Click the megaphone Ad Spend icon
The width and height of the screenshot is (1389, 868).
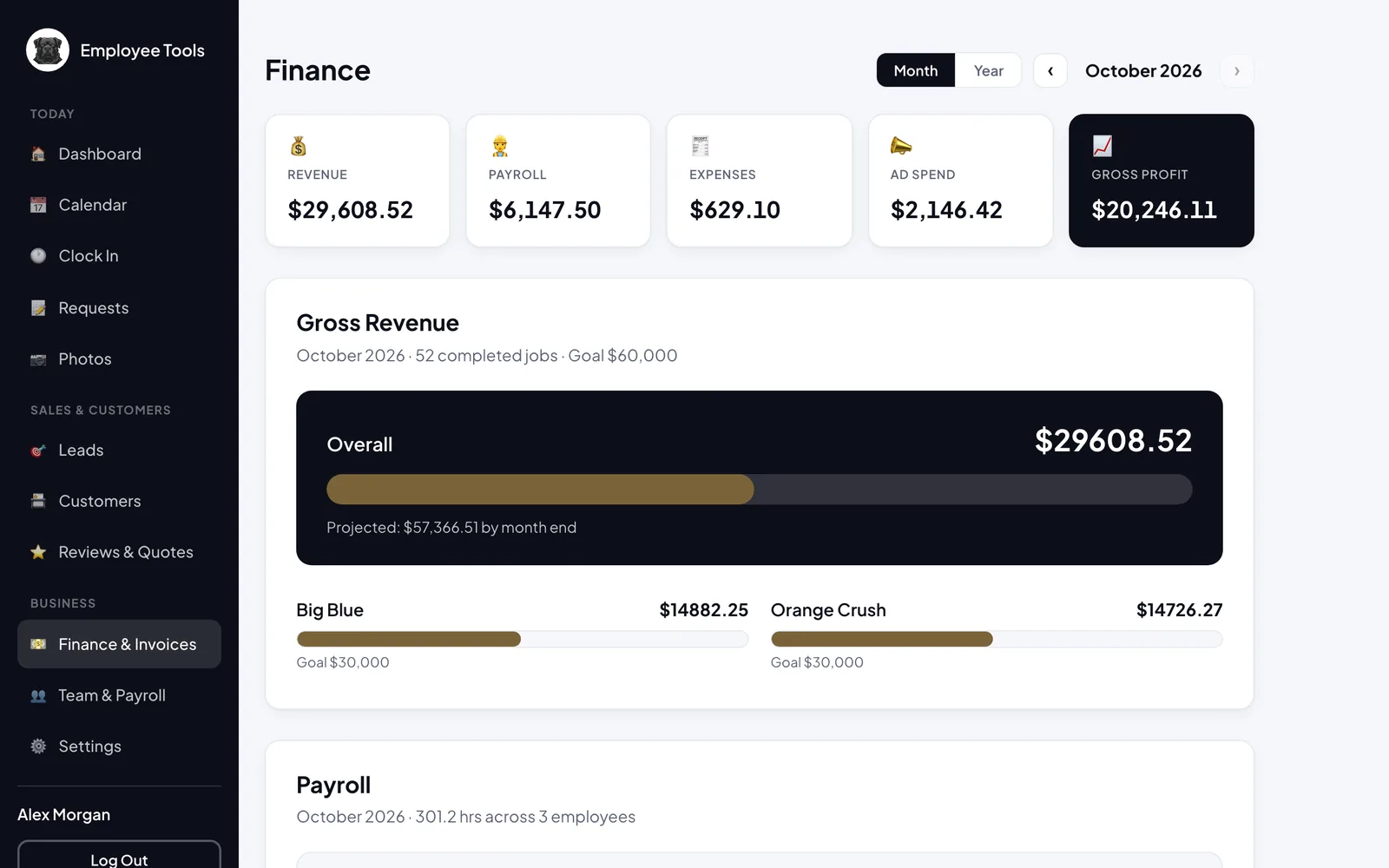click(901, 146)
